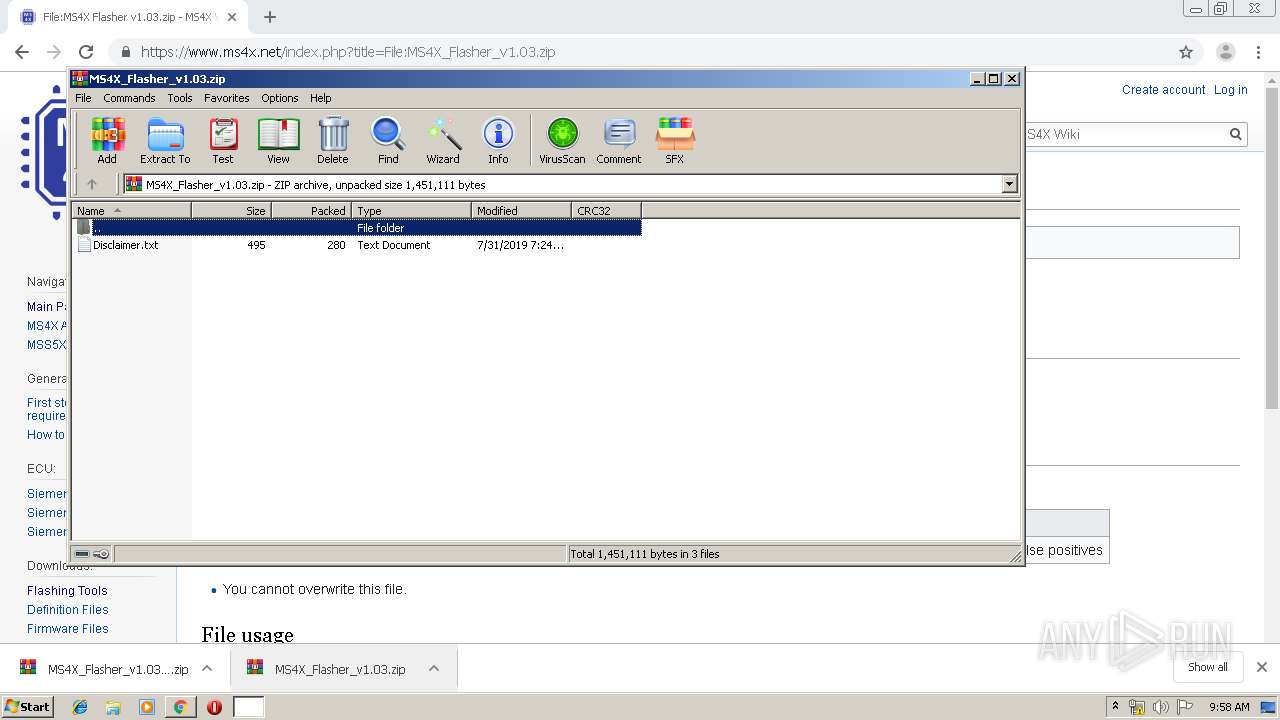Image resolution: width=1280 pixels, height=720 pixels.
Task: Click Show all downloads button
Action: (1208, 667)
